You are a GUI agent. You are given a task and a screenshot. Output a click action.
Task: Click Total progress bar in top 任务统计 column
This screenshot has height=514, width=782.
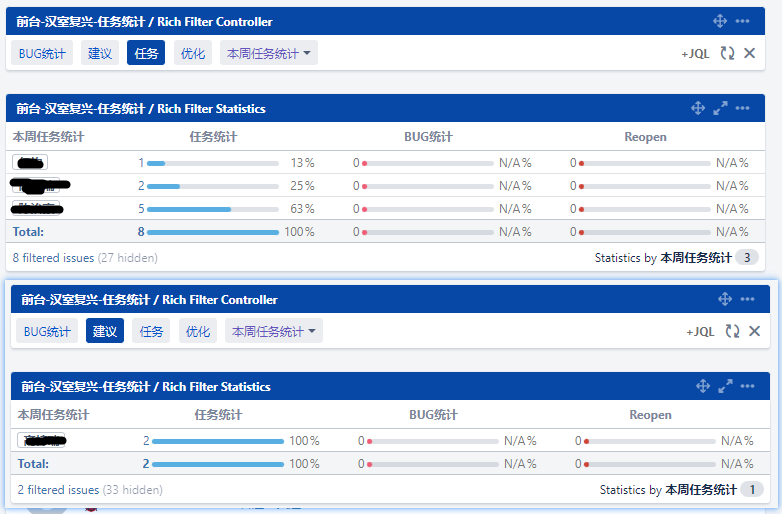(x=212, y=232)
